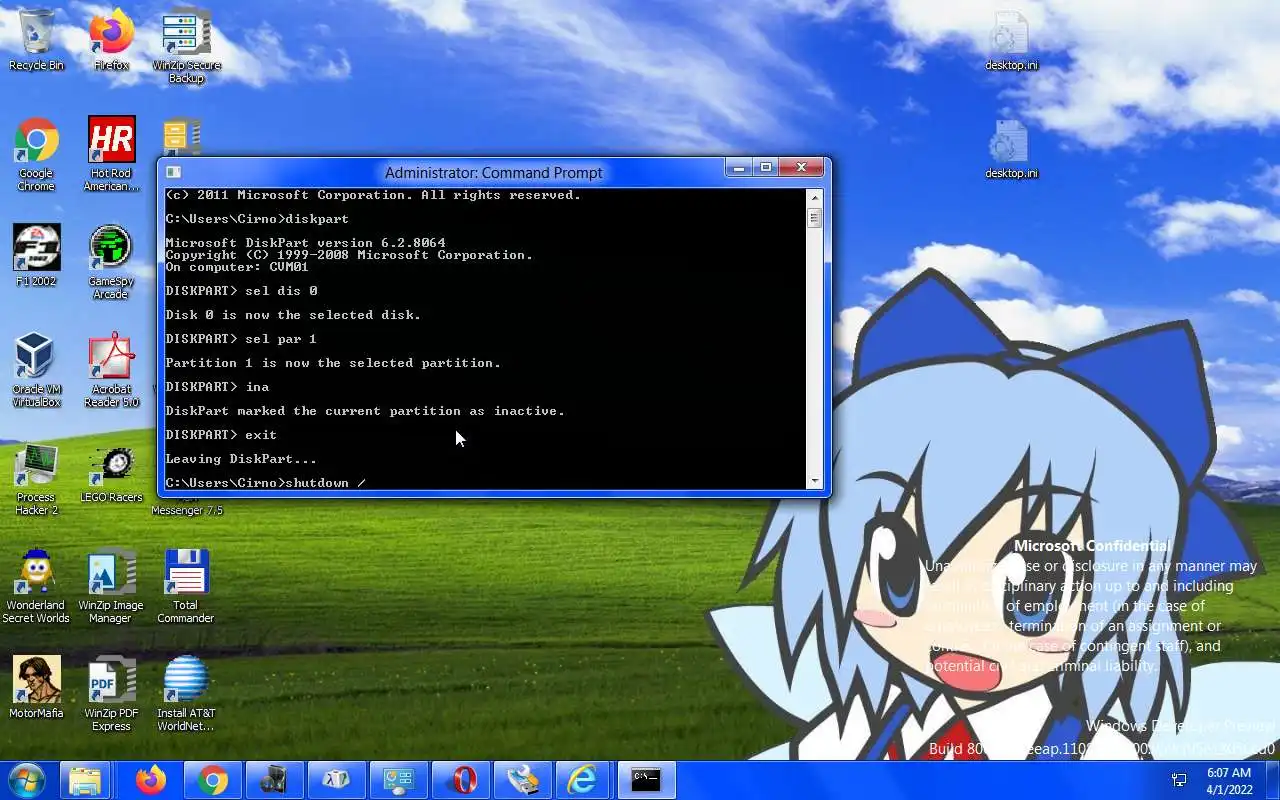Open LEGO Racers desktop shortcut

pos(111,472)
